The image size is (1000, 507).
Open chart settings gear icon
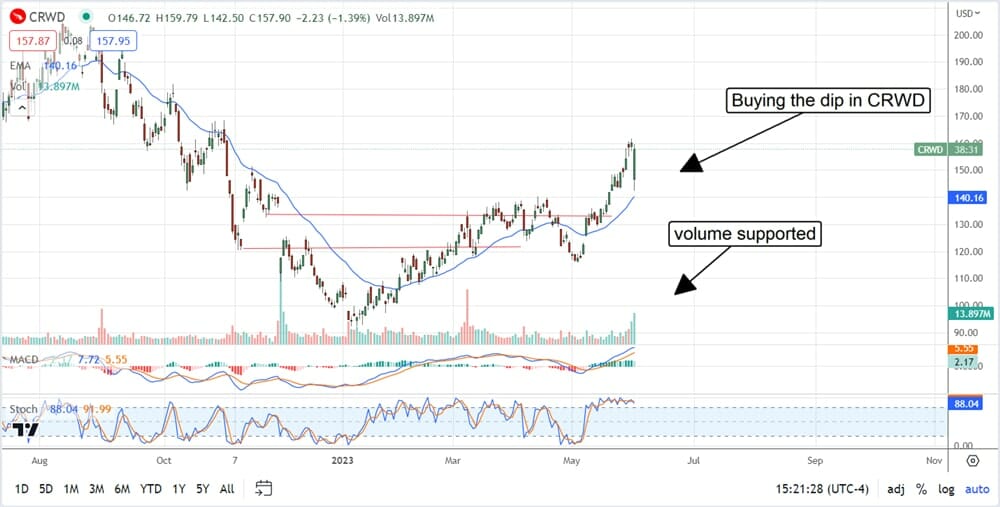click(x=972, y=461)
